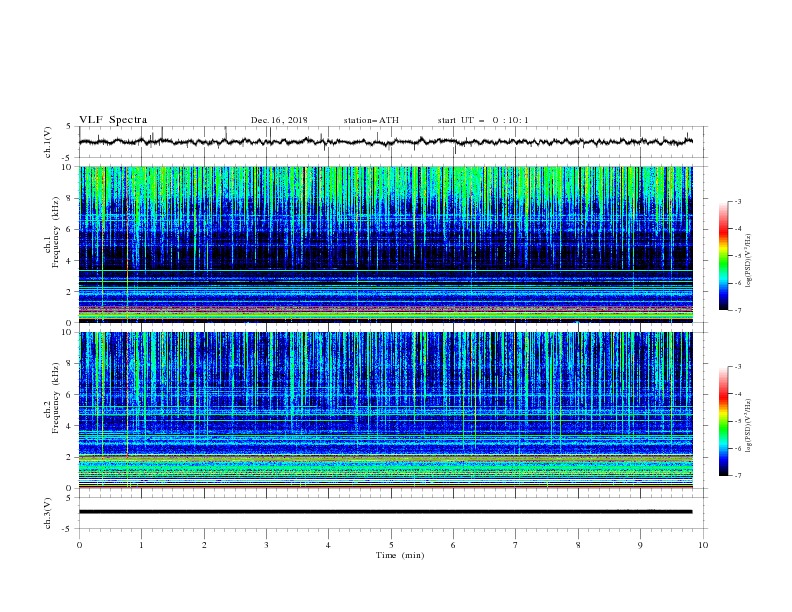The image size is (792, 612).
Task: Click time axis tick label "4"
Action: pos(329,545)
